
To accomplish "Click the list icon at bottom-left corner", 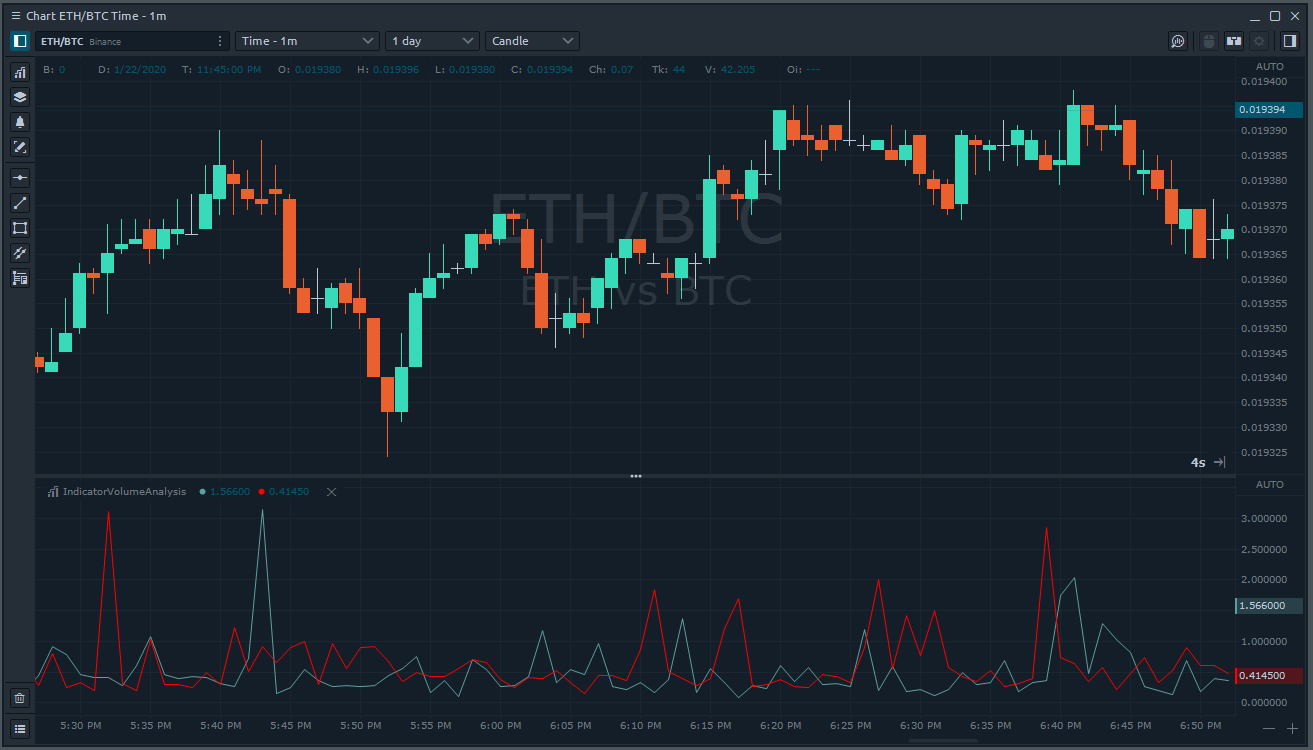I will [19, 729].
